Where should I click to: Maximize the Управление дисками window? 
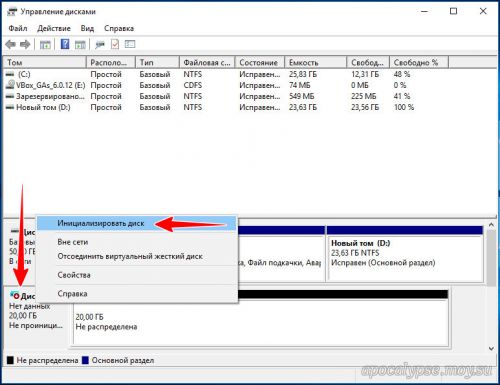[453, 11]
